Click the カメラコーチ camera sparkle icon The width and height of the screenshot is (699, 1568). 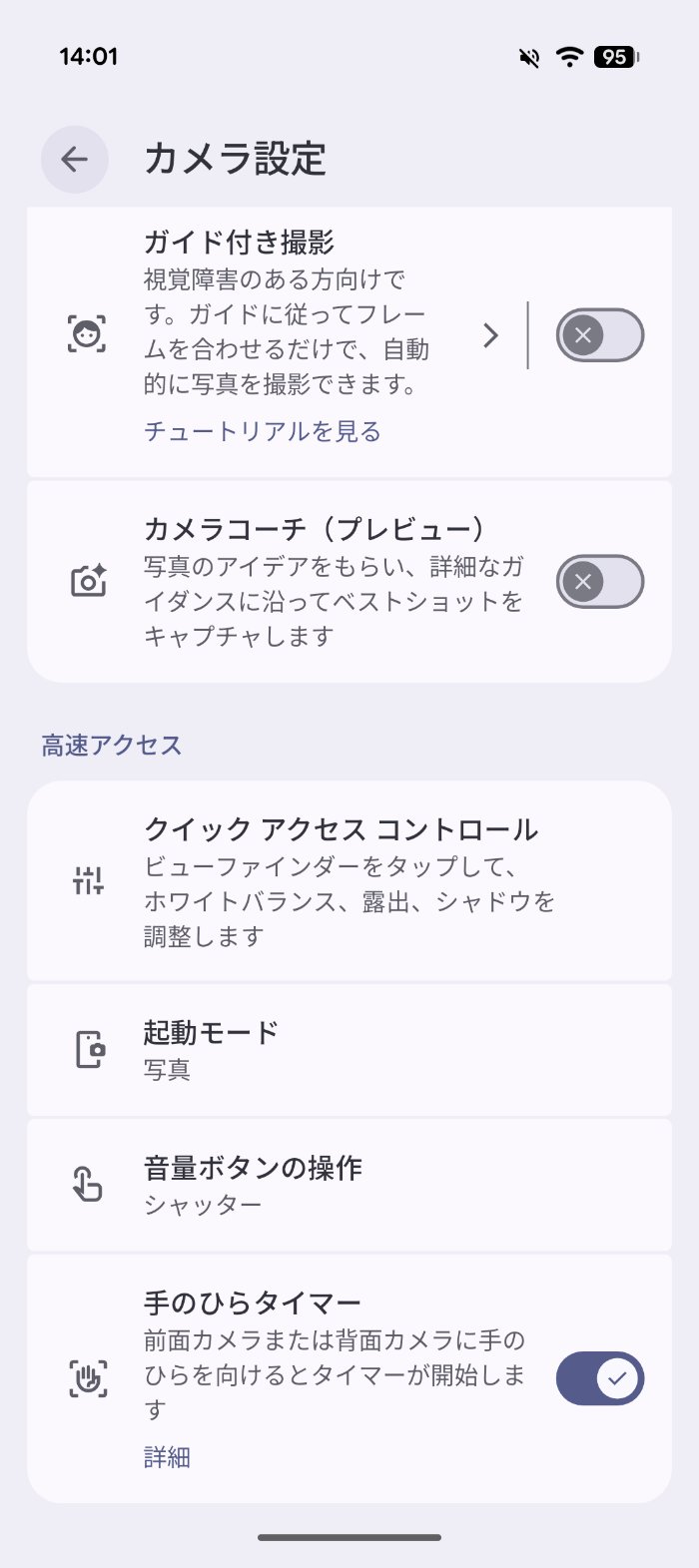coord(88,581)
